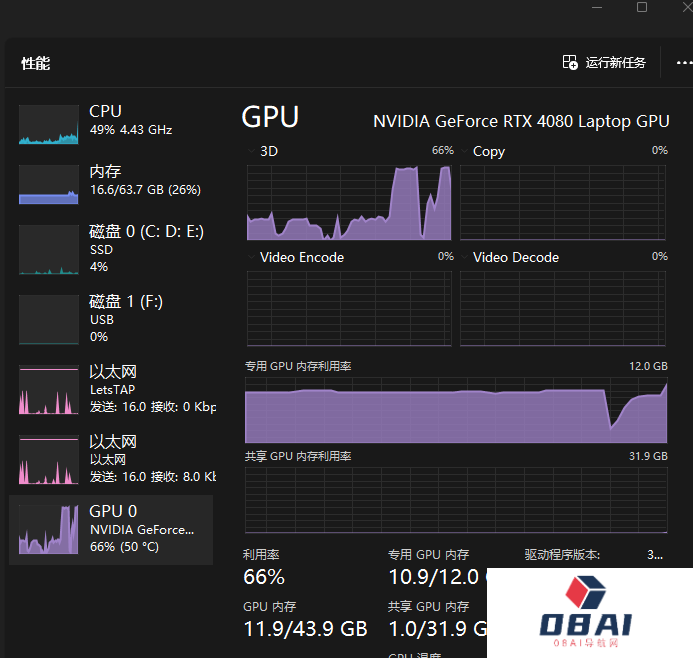Image resolution: width=693 pixels, height=658 pixels.
Task: Select the 以太网 adapter receiving 8.0 Kbps
Action: [111, 459]
